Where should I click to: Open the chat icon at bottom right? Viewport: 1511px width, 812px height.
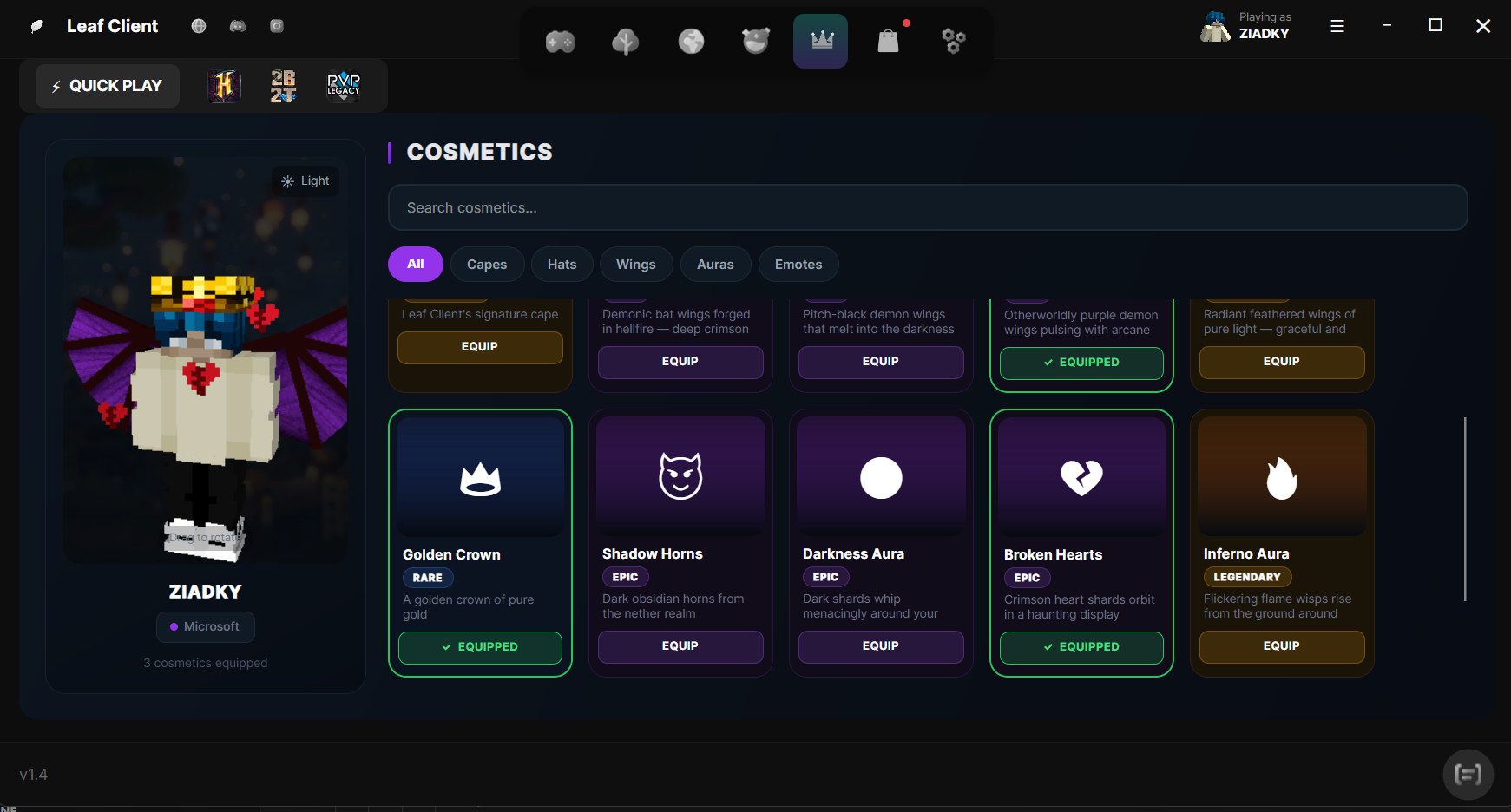pos(1468,774)
